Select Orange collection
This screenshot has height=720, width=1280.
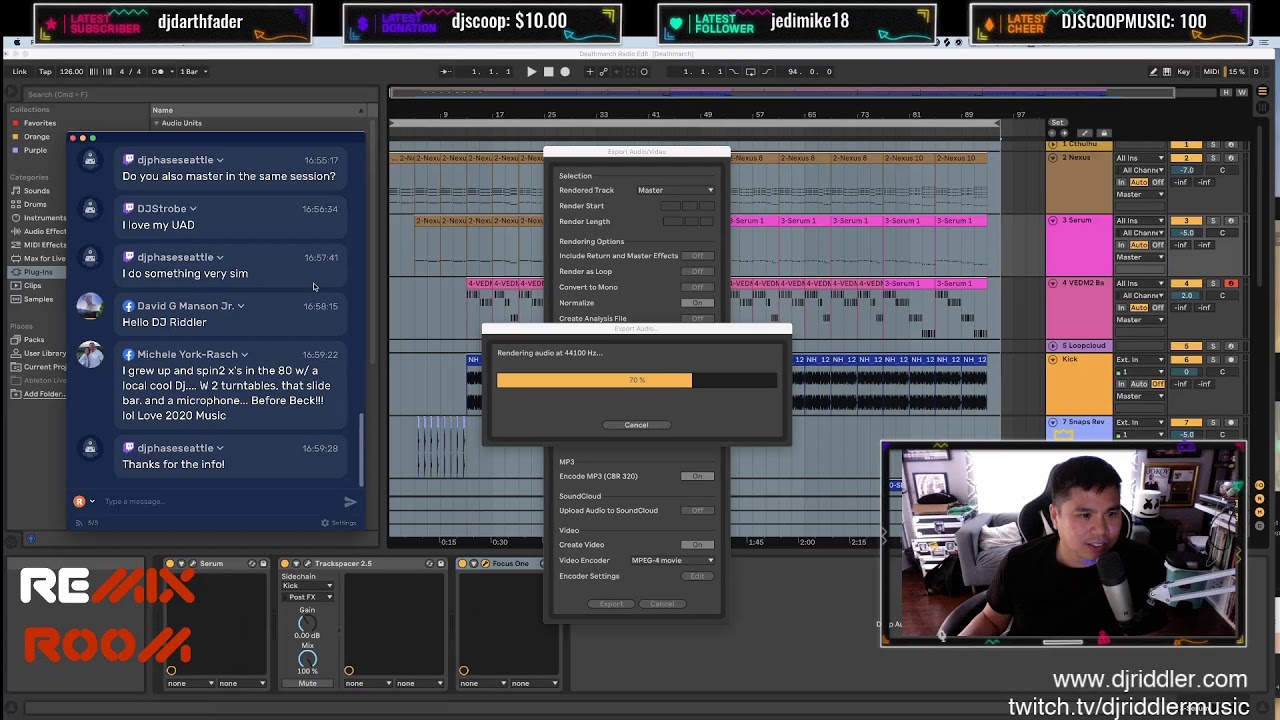[30, 137]
